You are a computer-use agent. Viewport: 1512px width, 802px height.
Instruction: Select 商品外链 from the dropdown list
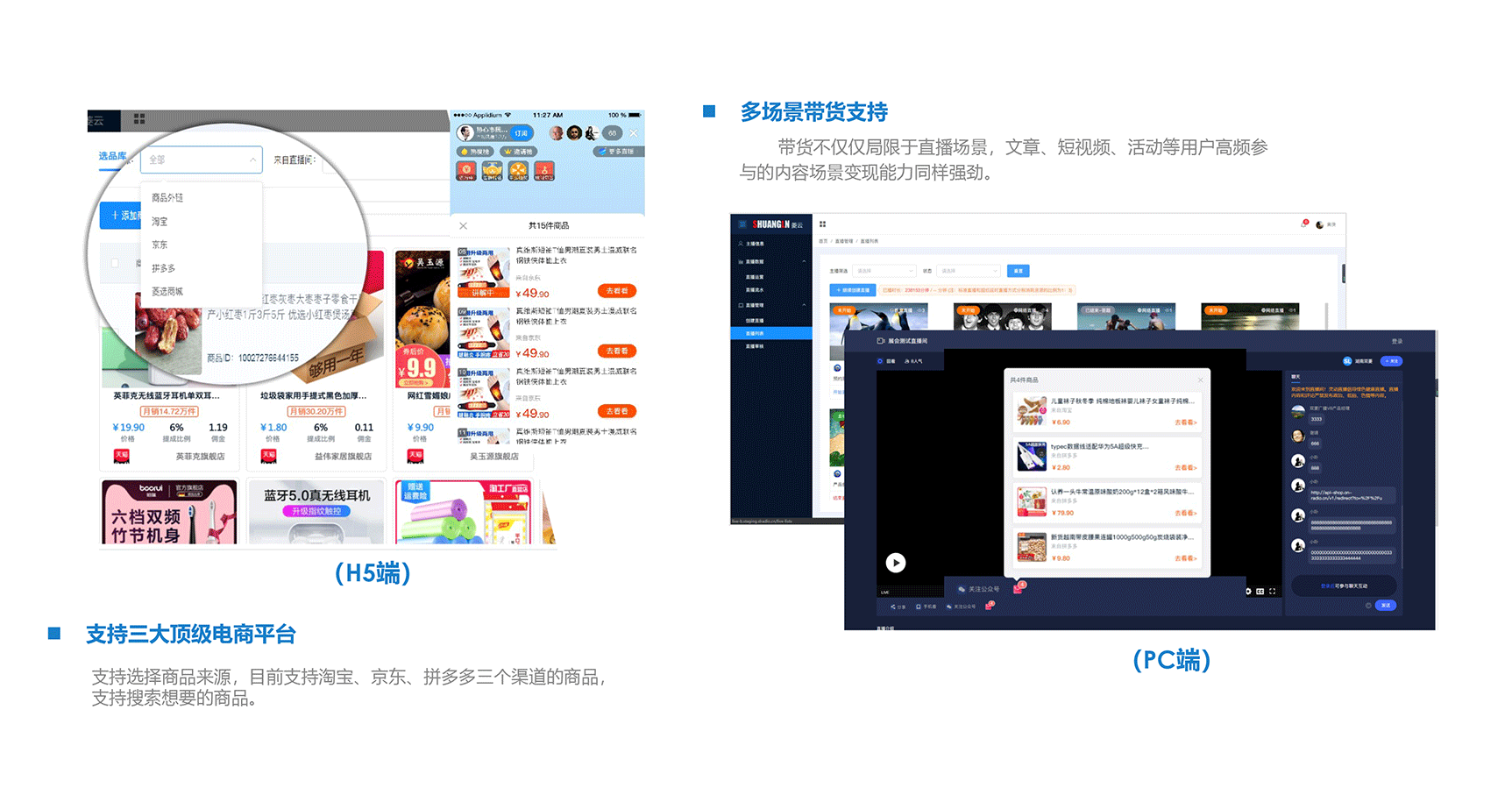click(167, 198)
